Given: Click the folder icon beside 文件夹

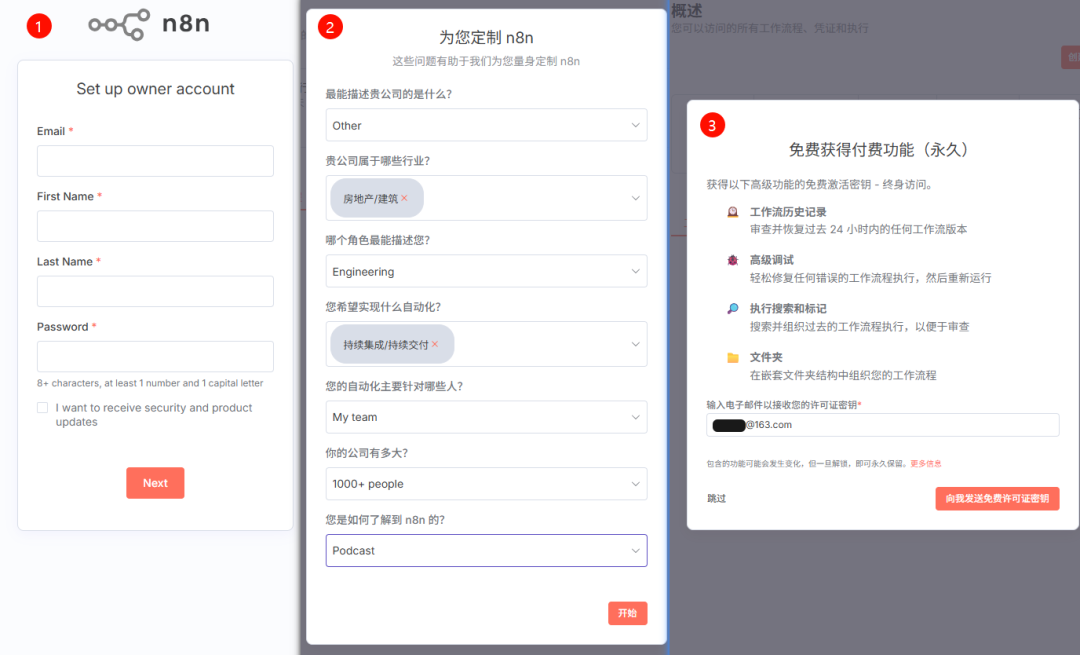Looking at the screenshot, I should [733, 357].
